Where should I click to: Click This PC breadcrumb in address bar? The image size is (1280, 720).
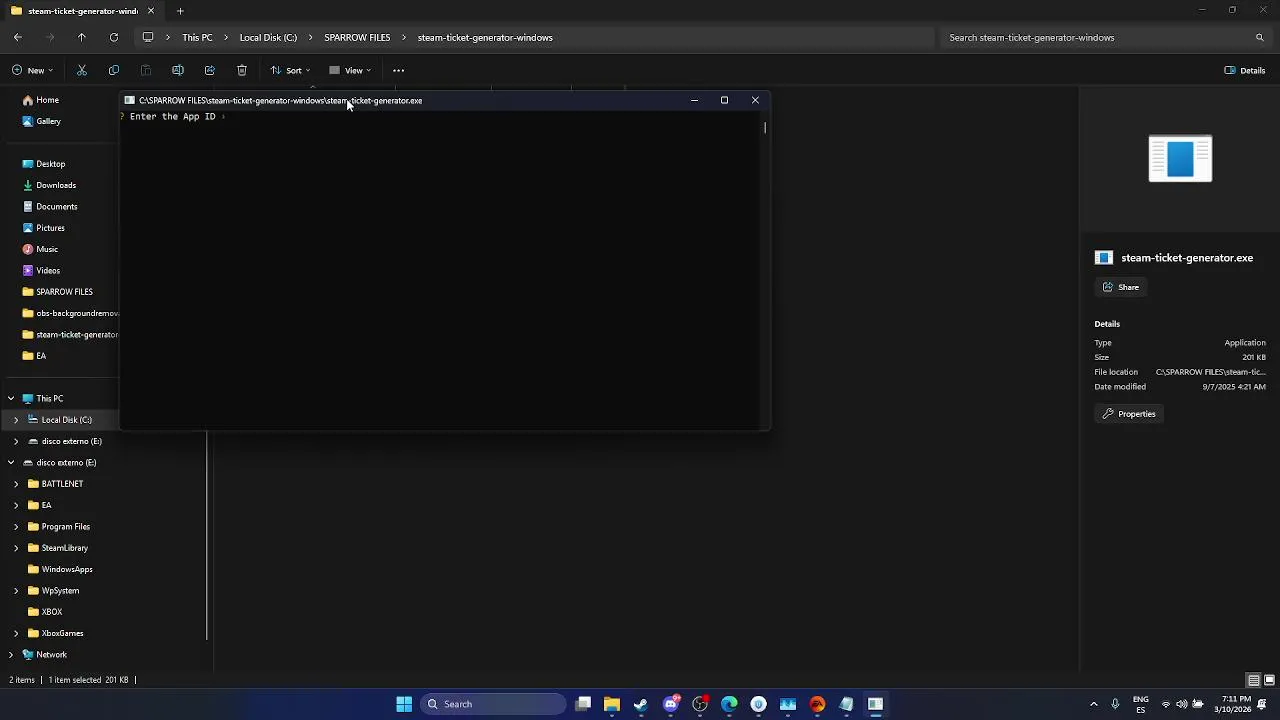pos(197,37)
